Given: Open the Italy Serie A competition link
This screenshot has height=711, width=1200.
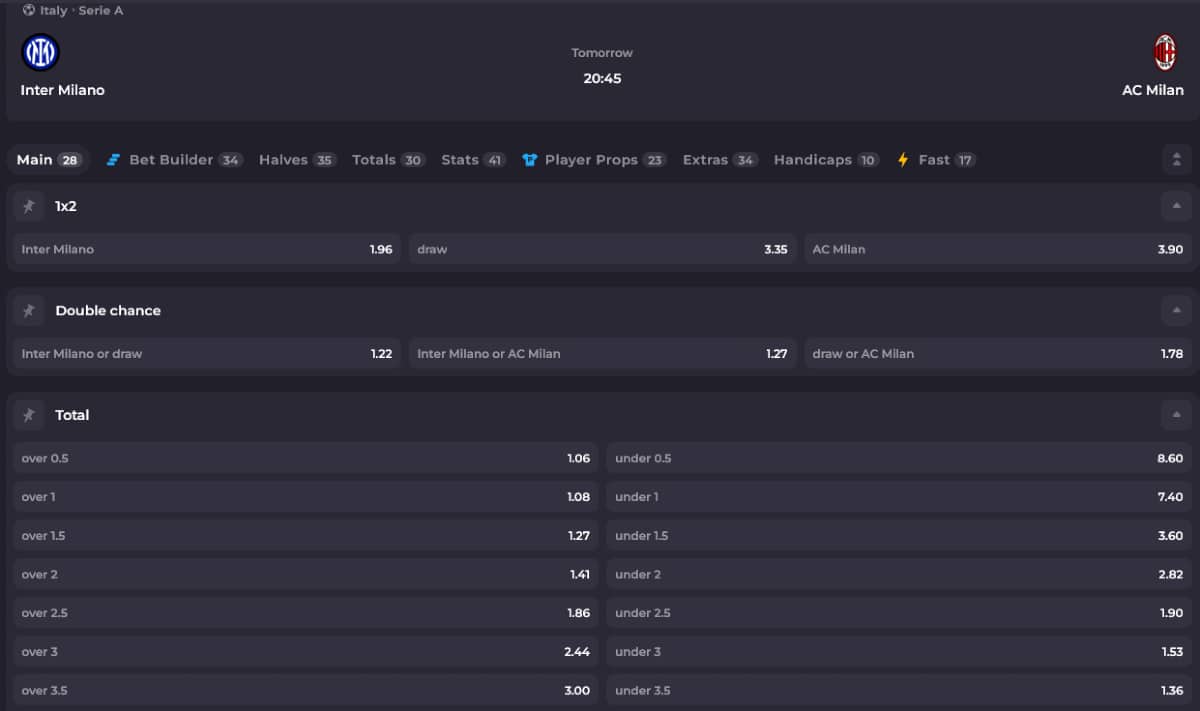Looking at the screenshot, I should [73, 10].
